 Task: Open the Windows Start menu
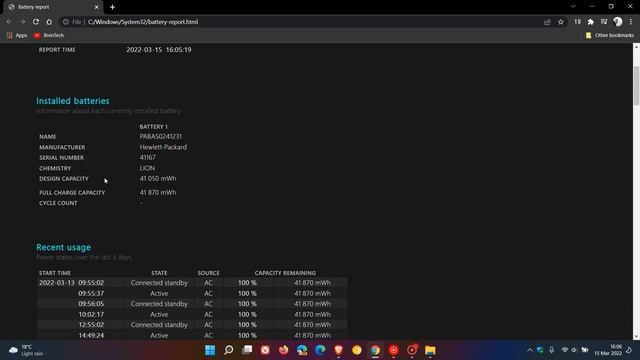210,350
